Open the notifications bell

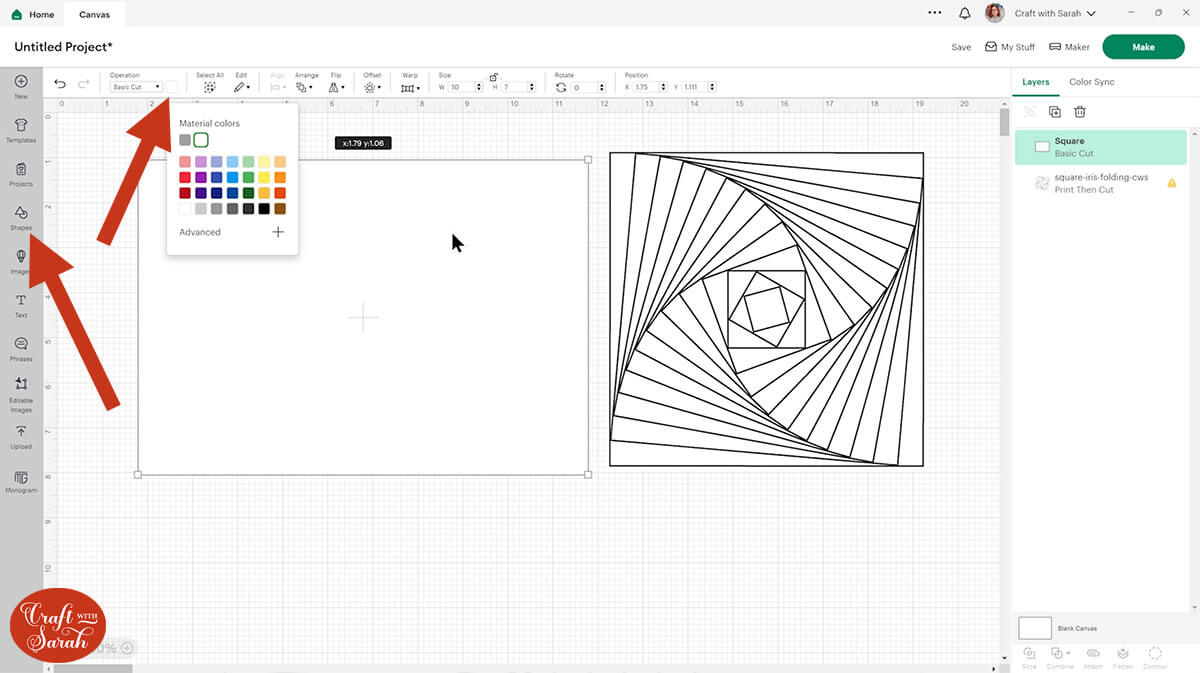[x=964, y=14]
